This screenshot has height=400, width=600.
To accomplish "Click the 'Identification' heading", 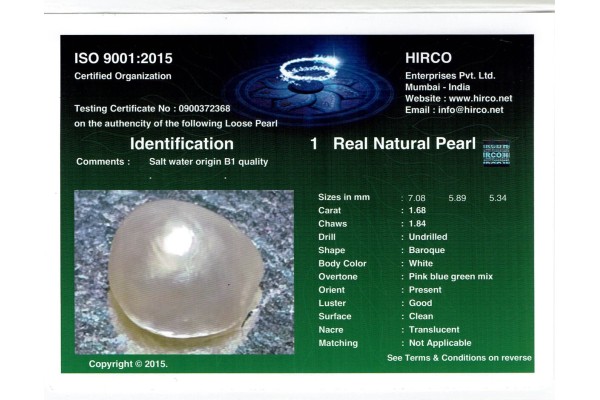I will pyautogui.click(x=182, y=144).
